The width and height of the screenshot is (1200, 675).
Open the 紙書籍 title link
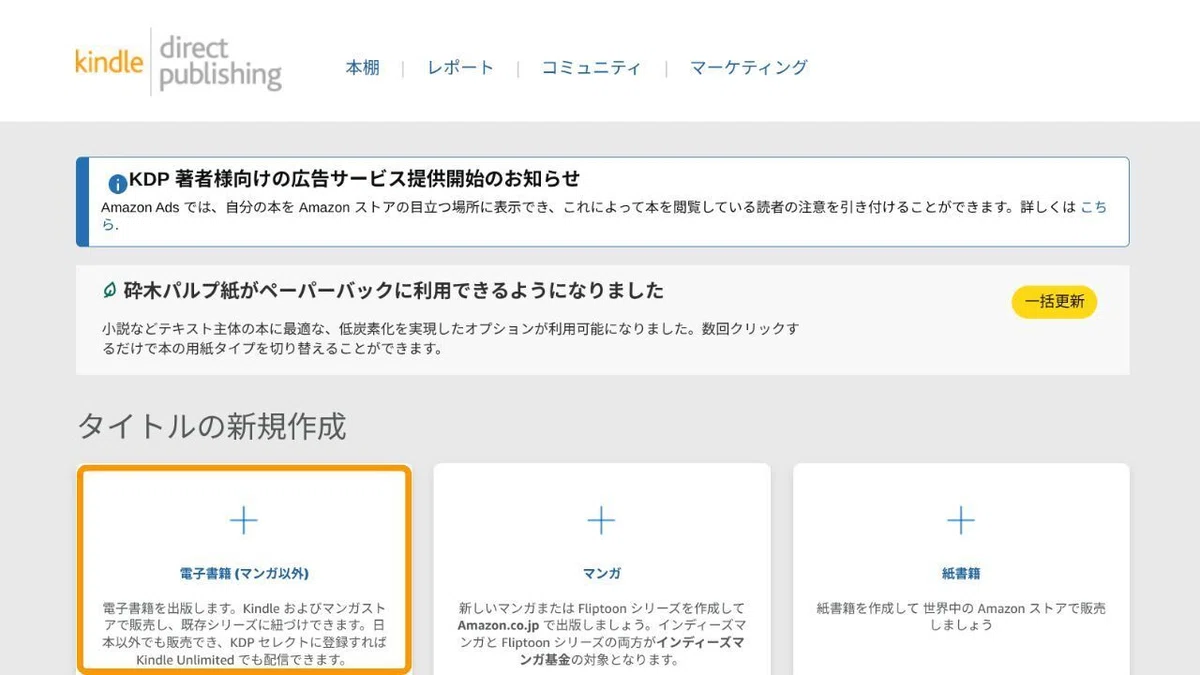click(x=961, y=574)
